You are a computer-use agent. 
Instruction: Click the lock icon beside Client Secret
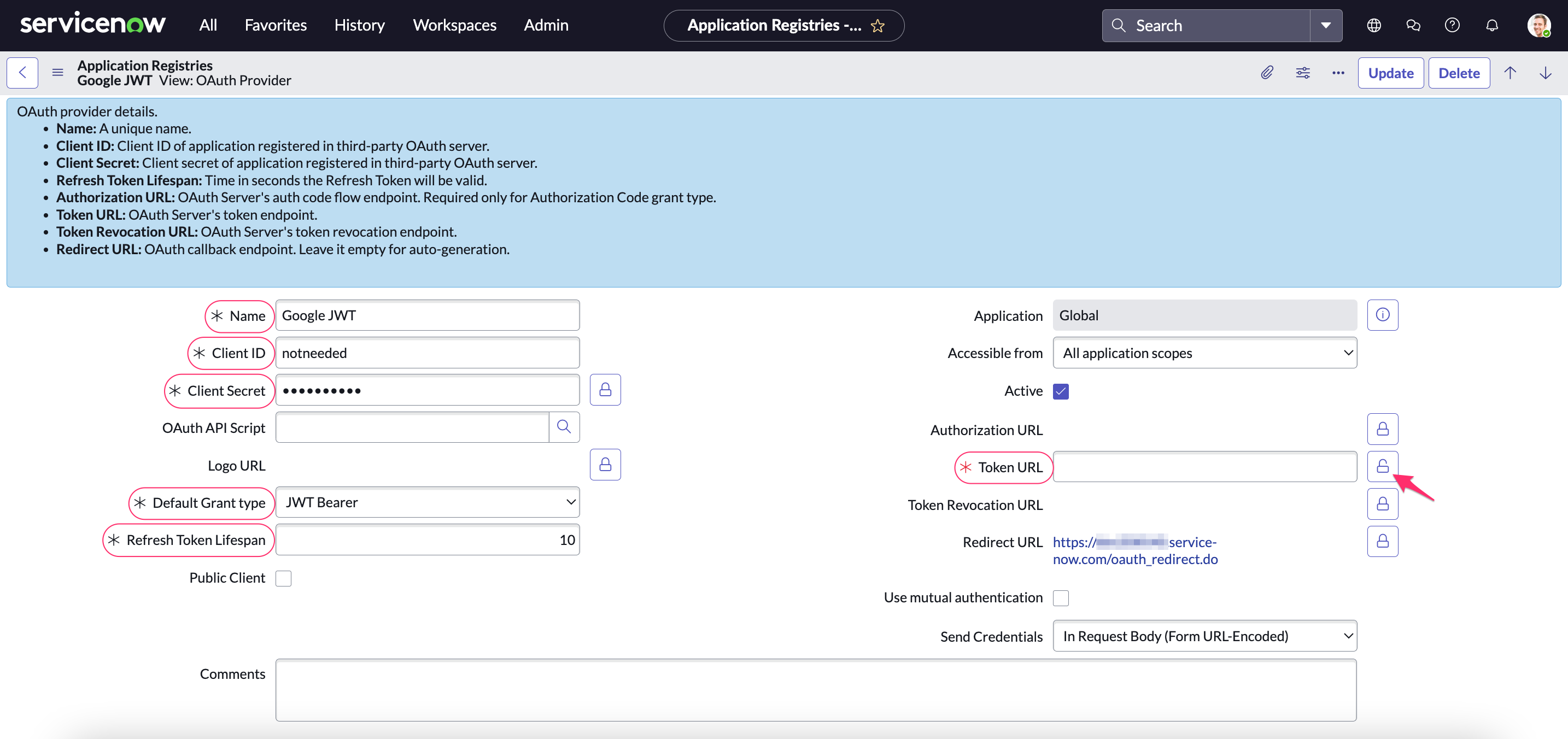pyautogui.click(x=605, y=390)
